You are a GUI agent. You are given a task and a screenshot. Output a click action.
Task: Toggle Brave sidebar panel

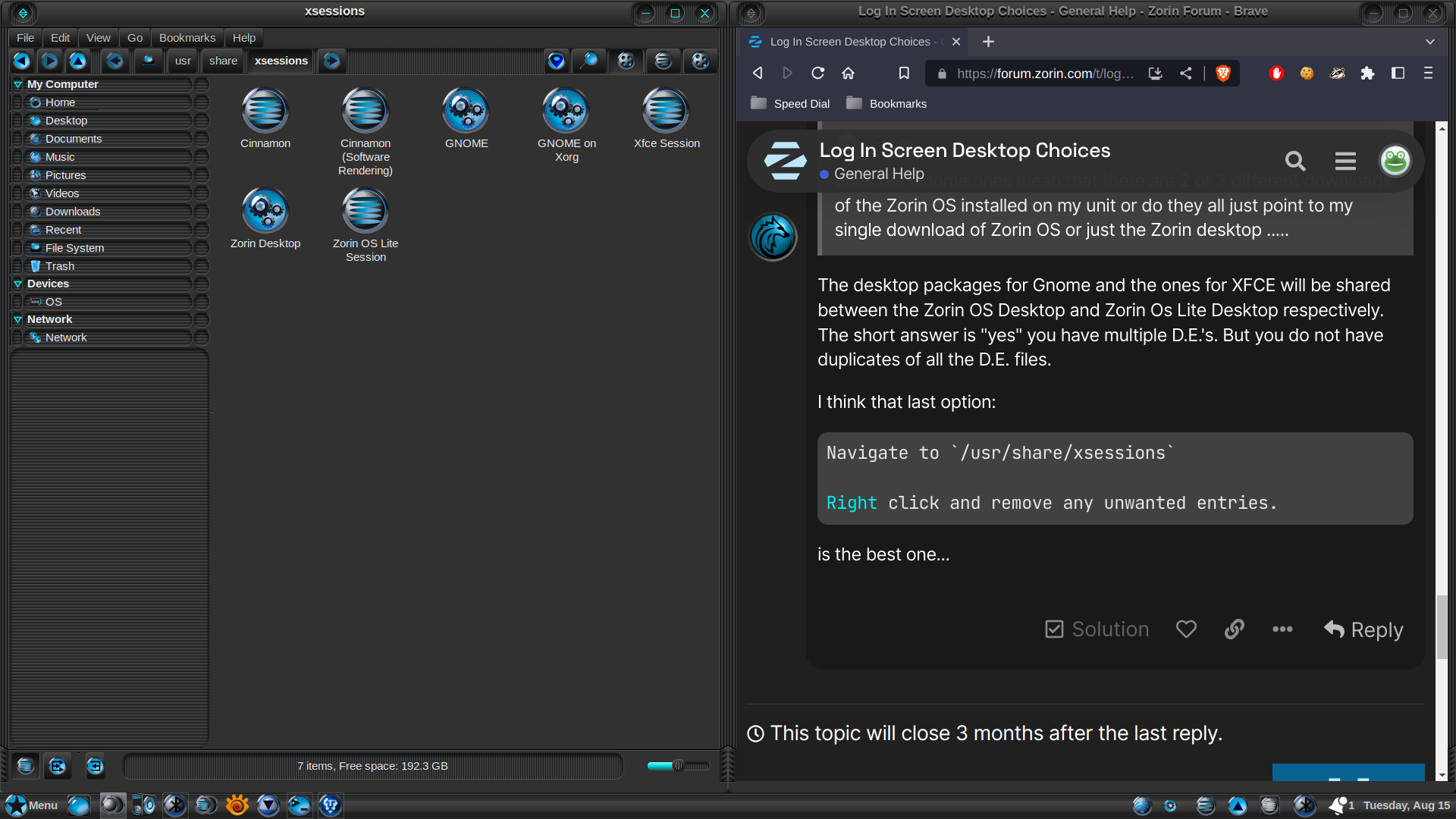1398,74
